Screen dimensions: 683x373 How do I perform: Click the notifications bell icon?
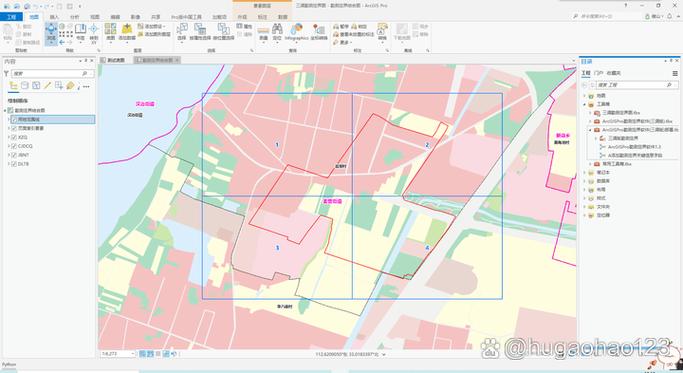point(669,16)
